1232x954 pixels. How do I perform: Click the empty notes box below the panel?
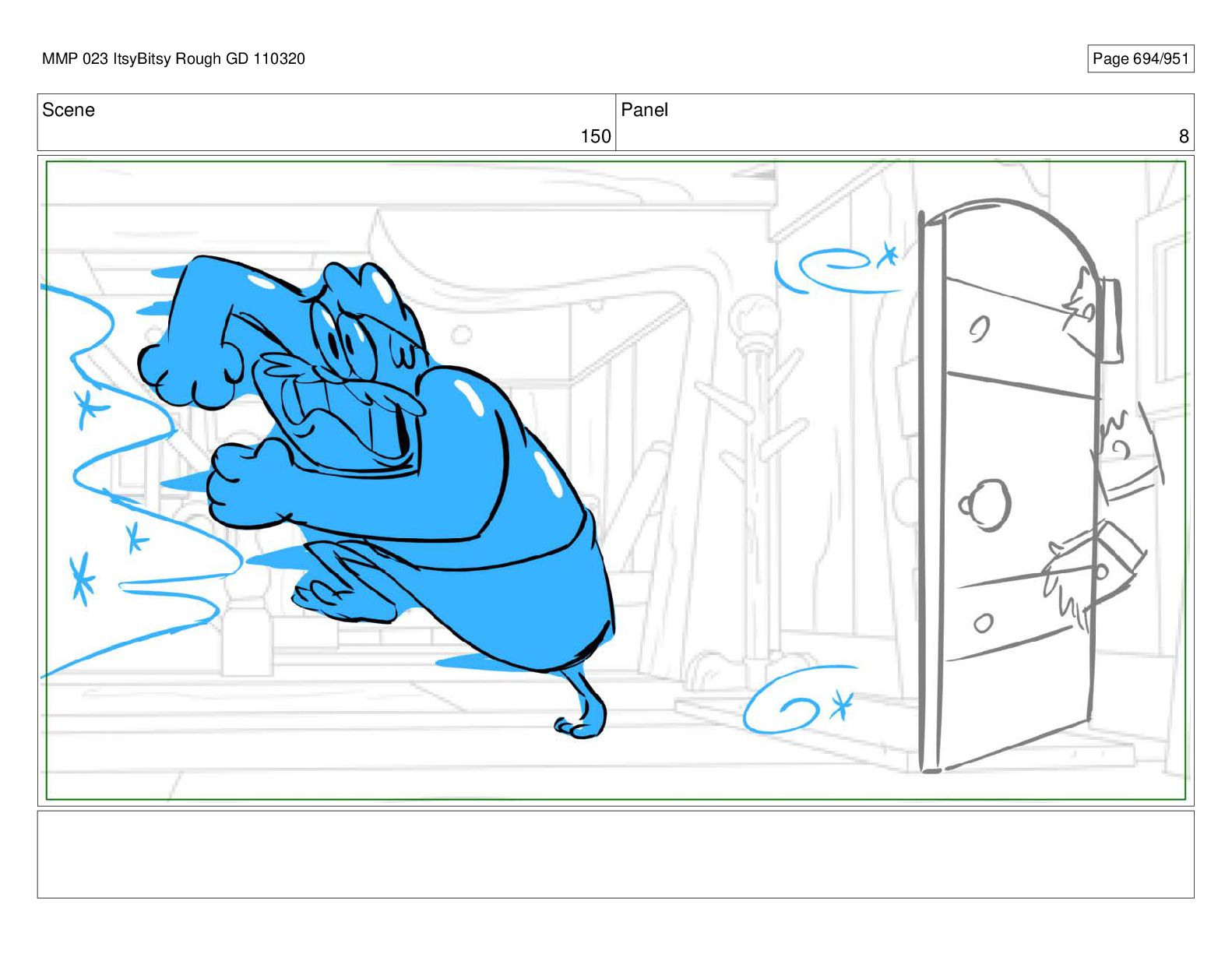tap(615, 854)
